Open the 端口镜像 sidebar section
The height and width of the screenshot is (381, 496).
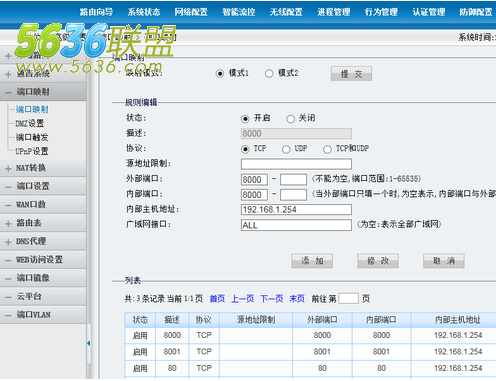[x=43, y=278]
